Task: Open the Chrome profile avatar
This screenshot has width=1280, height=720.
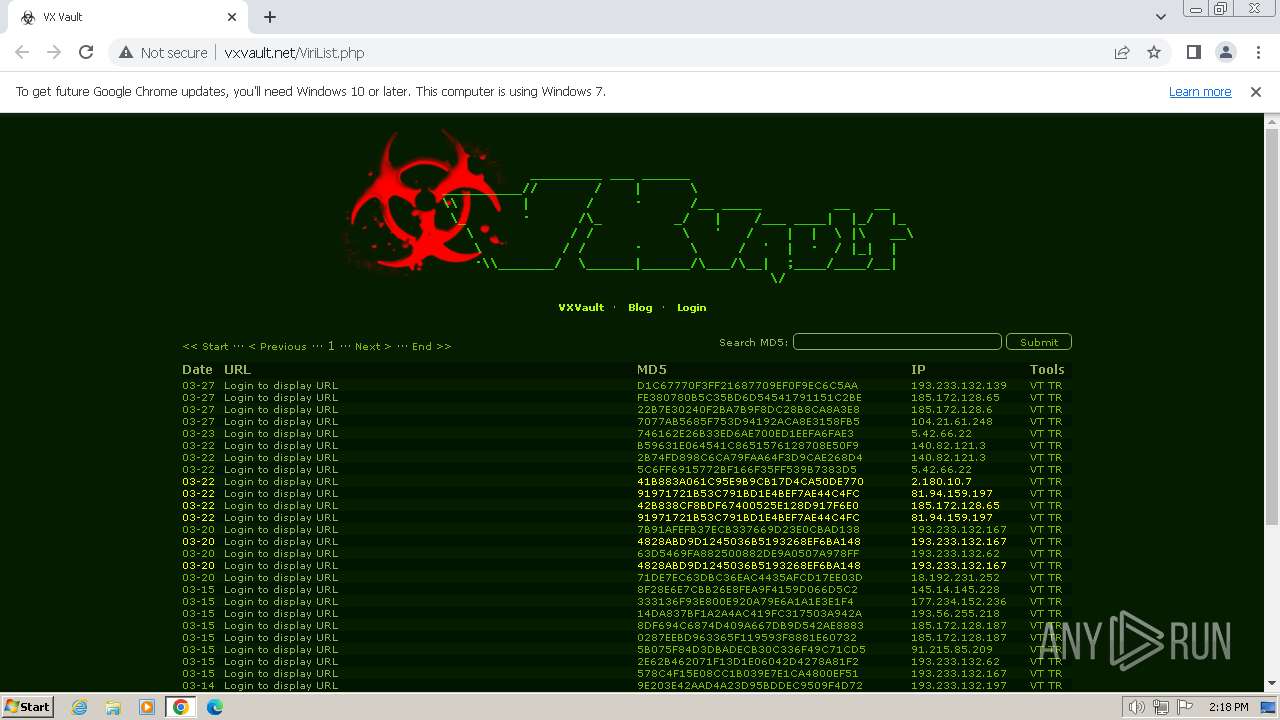Action: click(1225, 52)
